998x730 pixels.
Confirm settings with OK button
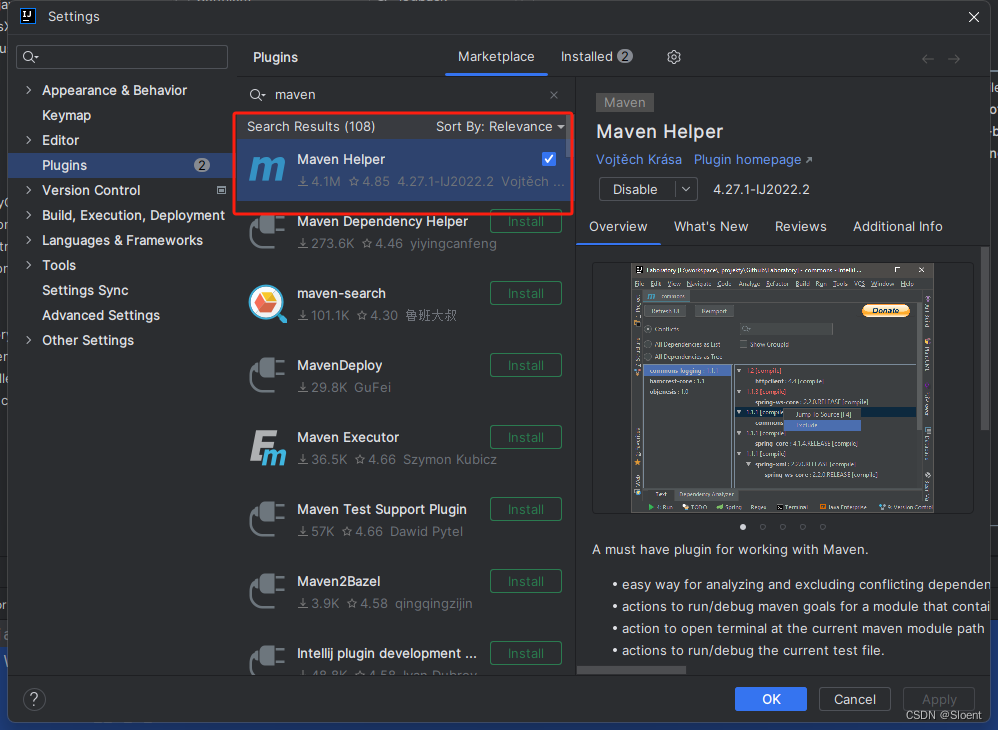[x=771, y=699]
